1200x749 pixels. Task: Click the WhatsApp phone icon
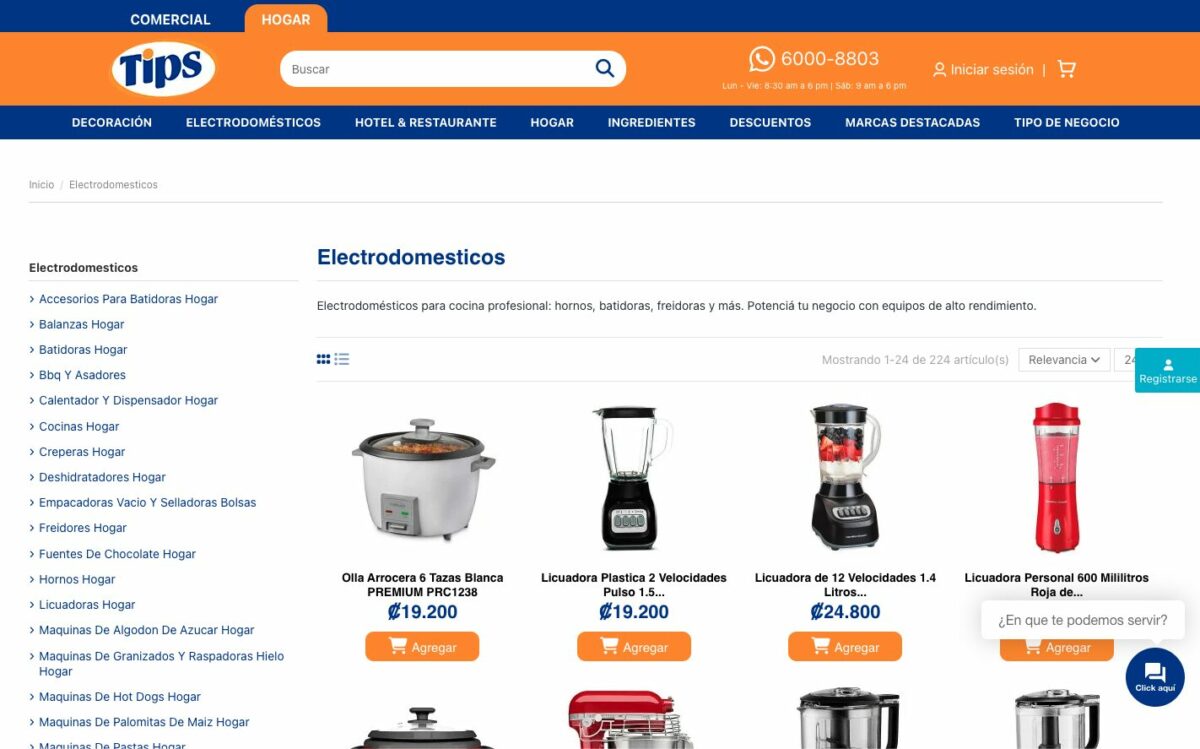click(762, 59)
